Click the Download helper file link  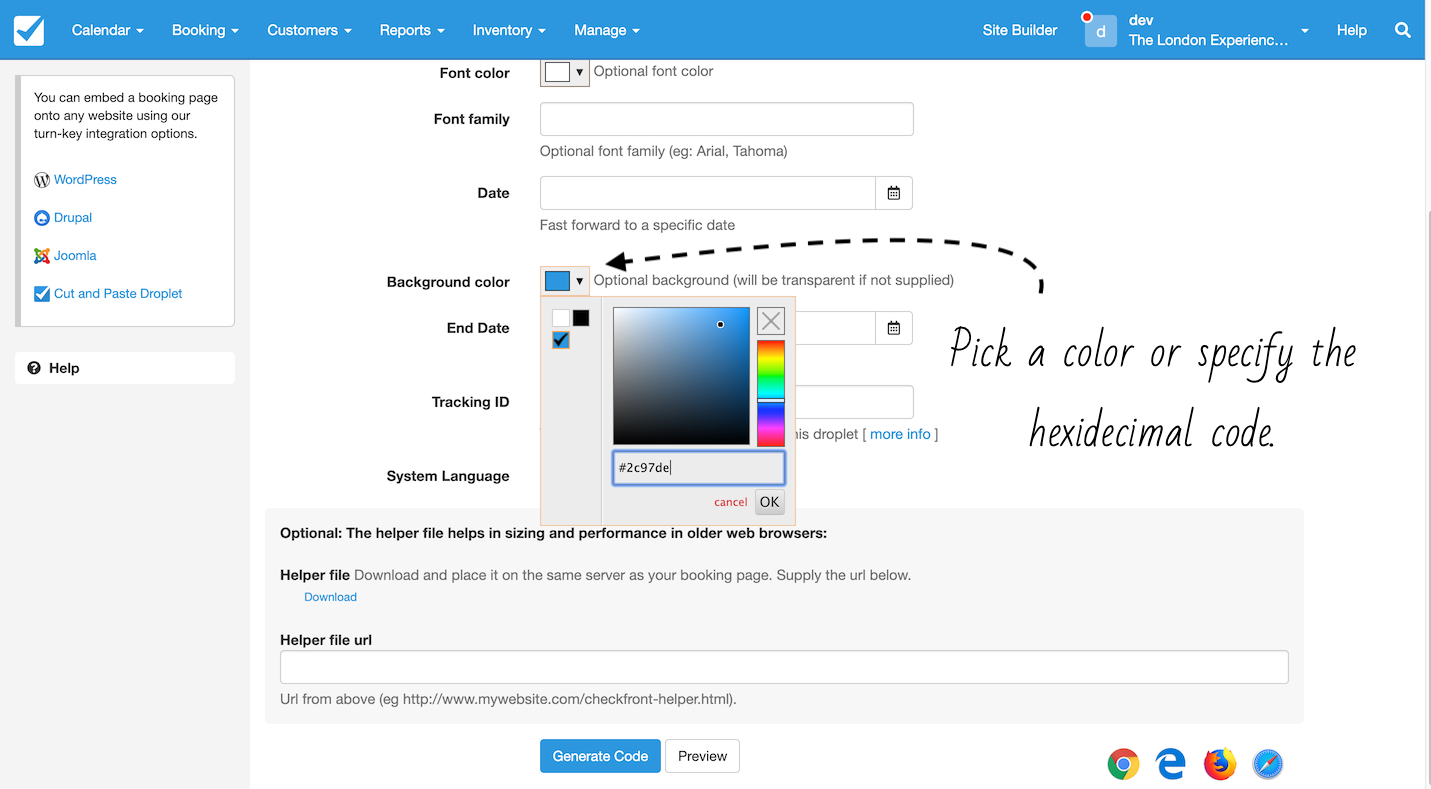click(330, 597)
